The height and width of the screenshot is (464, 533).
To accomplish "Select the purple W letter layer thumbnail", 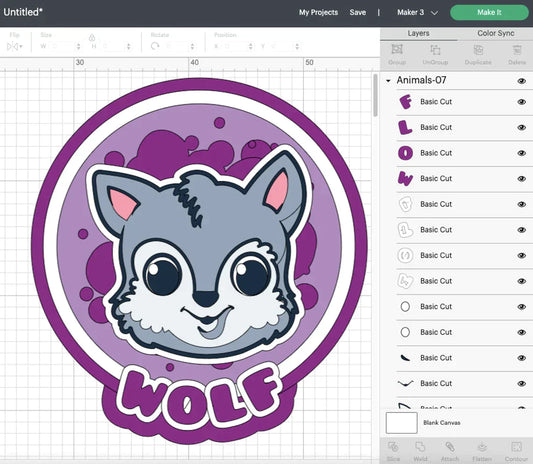I will pyautogui.click(x=405, y=178).
